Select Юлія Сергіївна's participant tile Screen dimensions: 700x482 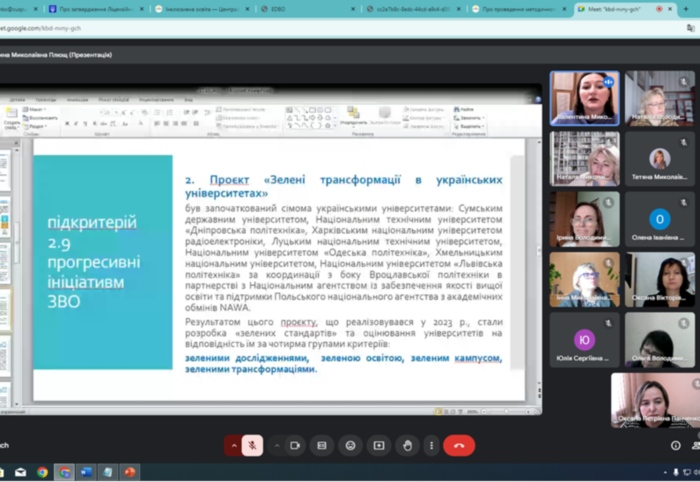tap(584, 341)
